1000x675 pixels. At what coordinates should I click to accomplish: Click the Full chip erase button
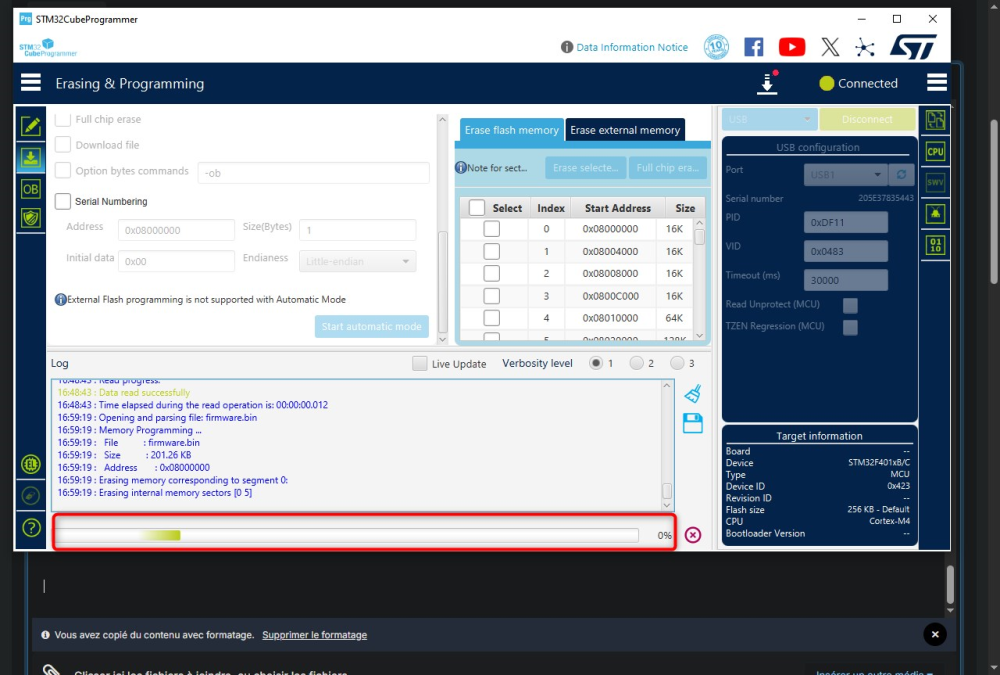point(668,168)
